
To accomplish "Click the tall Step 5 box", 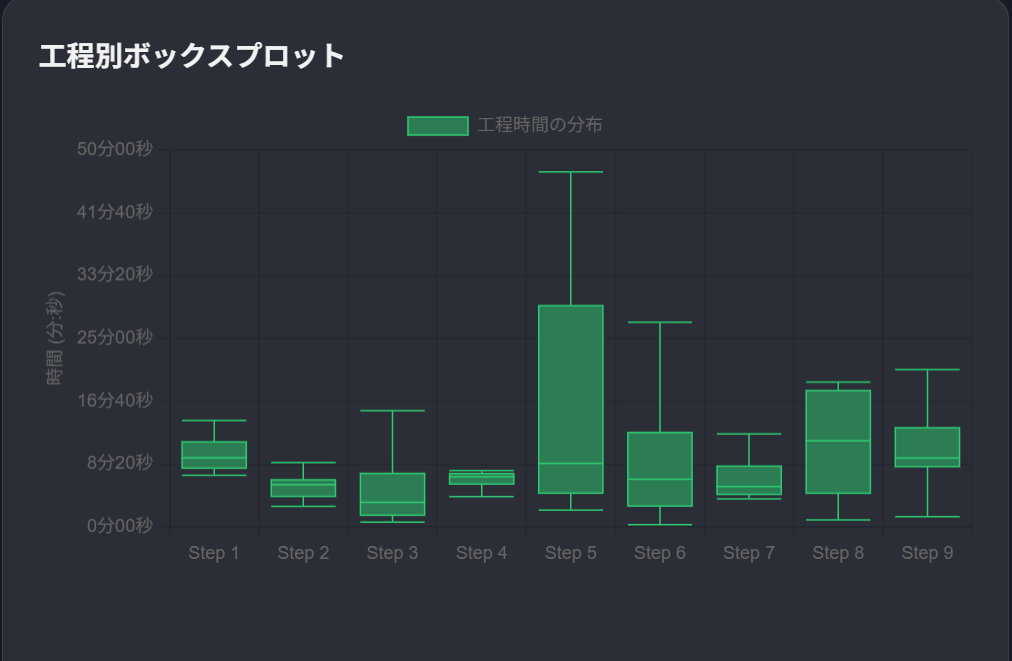I will pos(570,398).
